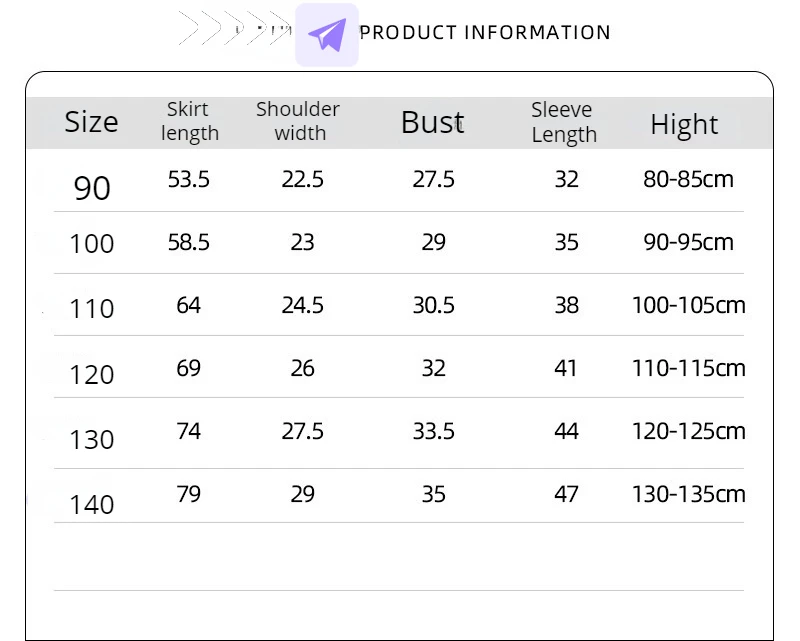The width and height of the screenshot is (800, 641).
Task: Select the size 110 row label
Action: [92, 308]
